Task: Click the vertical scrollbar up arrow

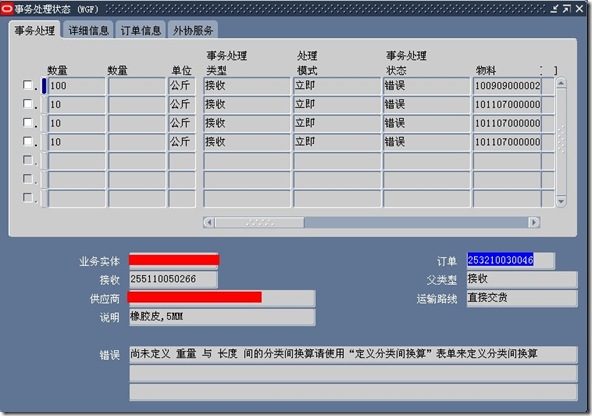Action: click(x=561, y=83)
